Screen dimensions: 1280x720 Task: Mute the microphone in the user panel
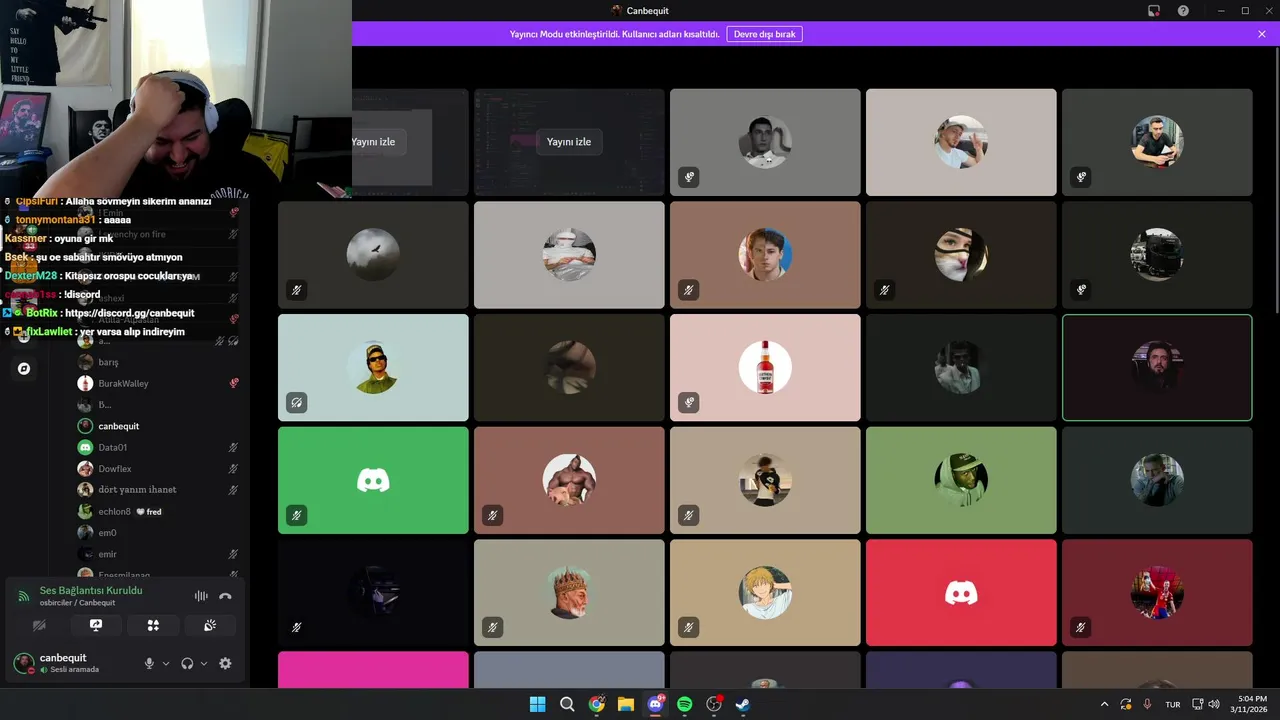click(150, 663)
